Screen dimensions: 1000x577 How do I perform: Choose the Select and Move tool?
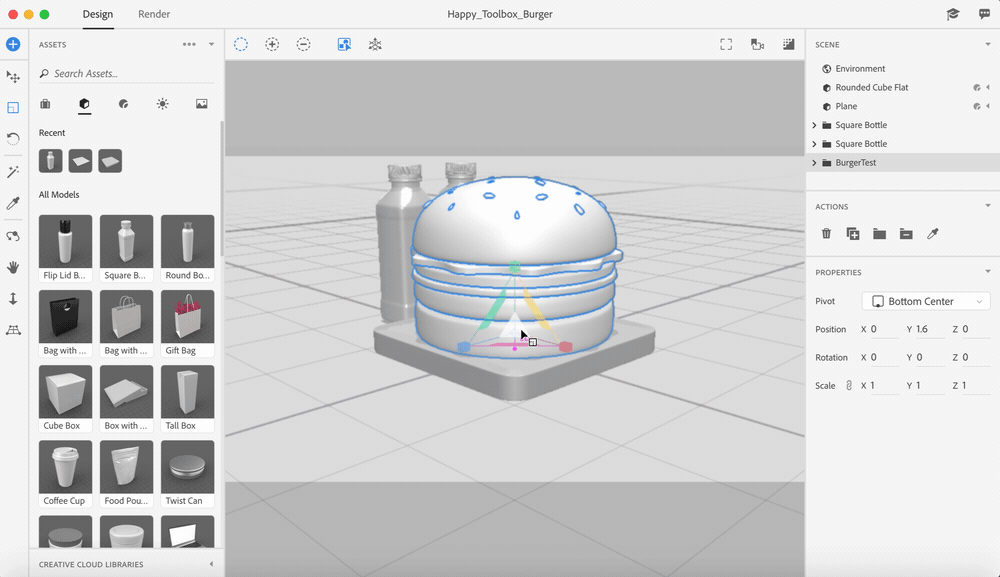pyautogui.click(x=13, y=77)
